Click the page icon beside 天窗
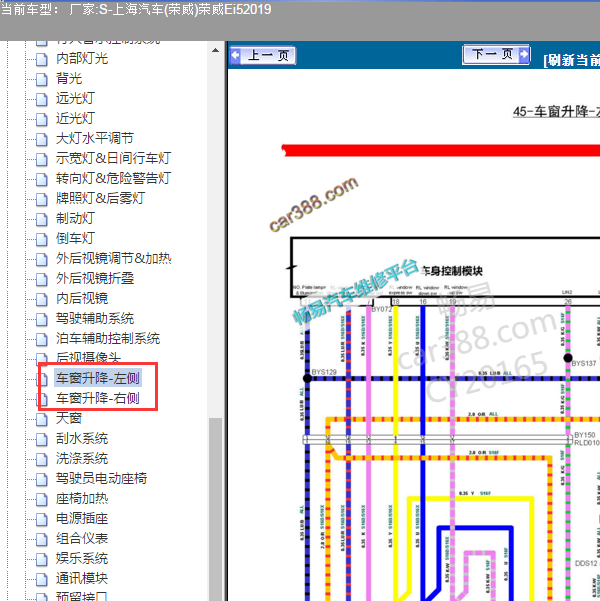This screenshot has width=600, height=601. [x=42, y=419]
